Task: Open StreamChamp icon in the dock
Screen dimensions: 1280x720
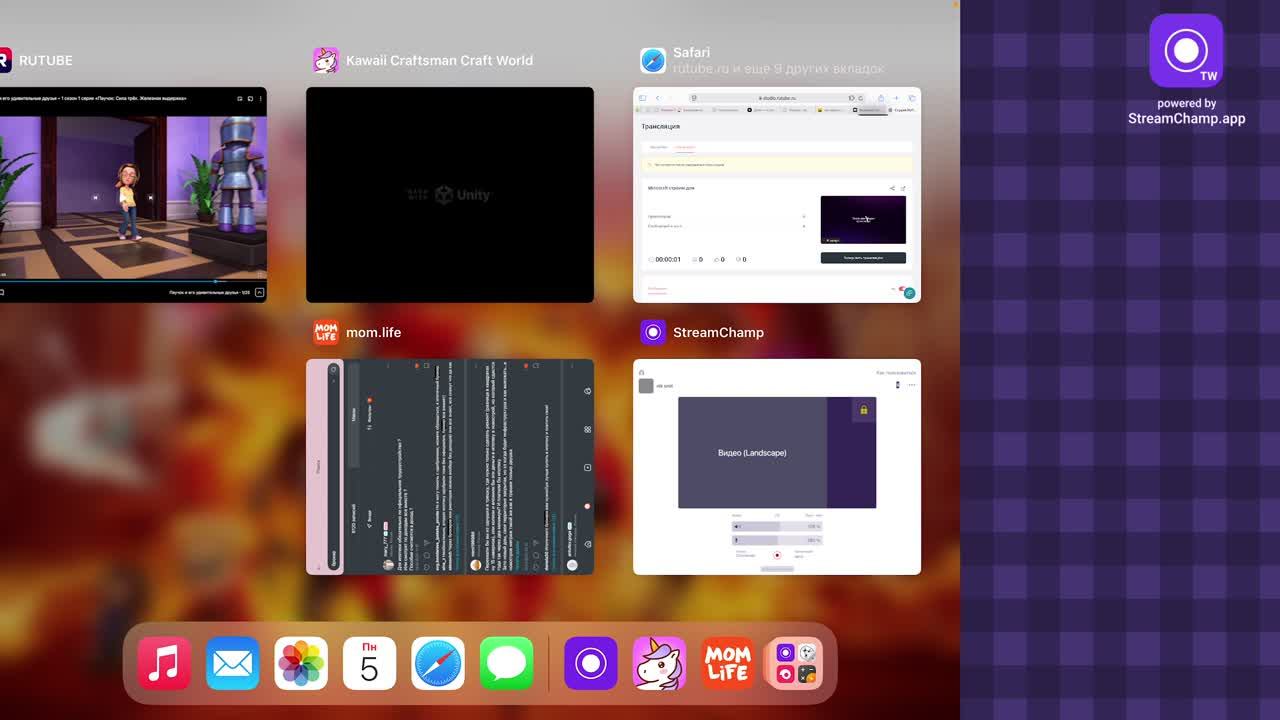Action: click(x=591, y=663)
